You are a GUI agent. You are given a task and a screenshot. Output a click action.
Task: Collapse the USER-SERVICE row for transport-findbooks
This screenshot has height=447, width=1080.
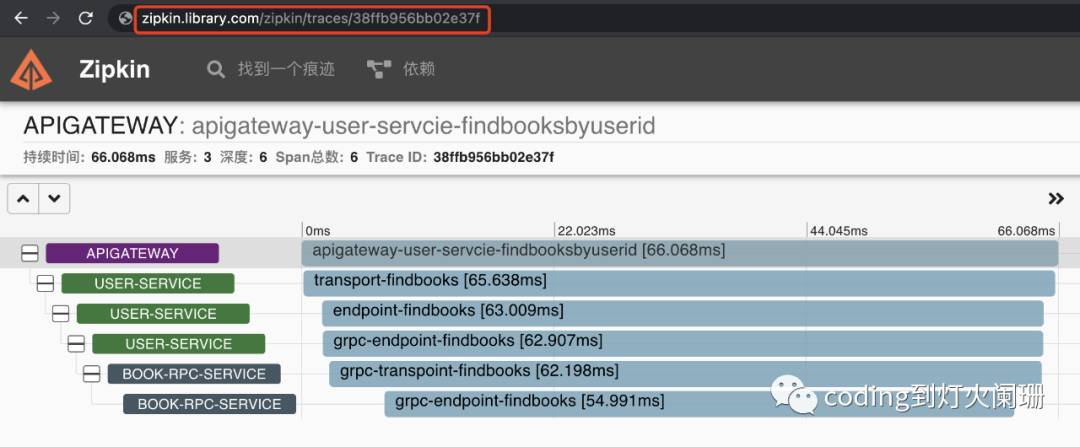(x=45, y=284)
